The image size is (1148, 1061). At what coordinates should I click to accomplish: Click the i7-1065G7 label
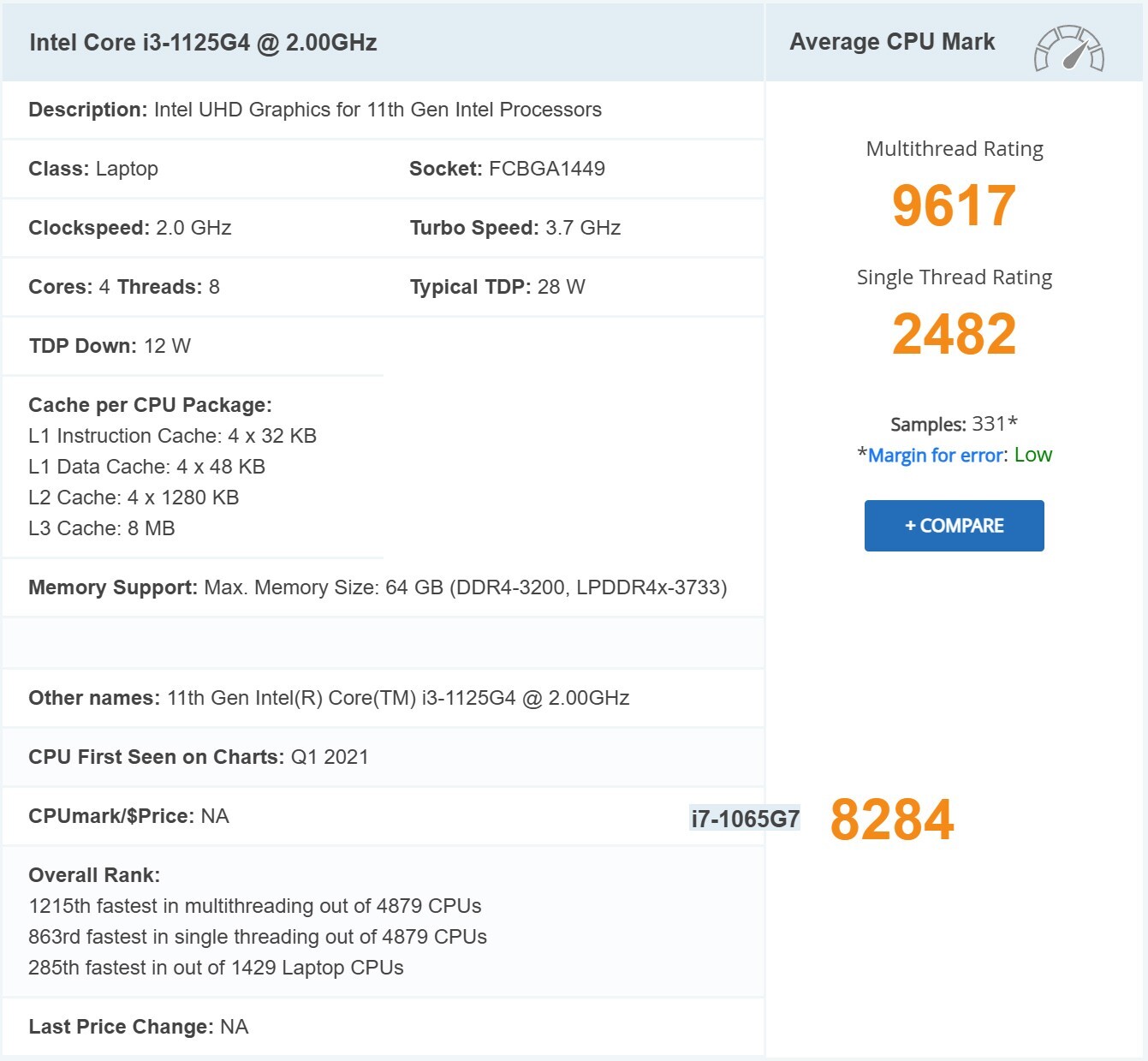click(745, 819)
